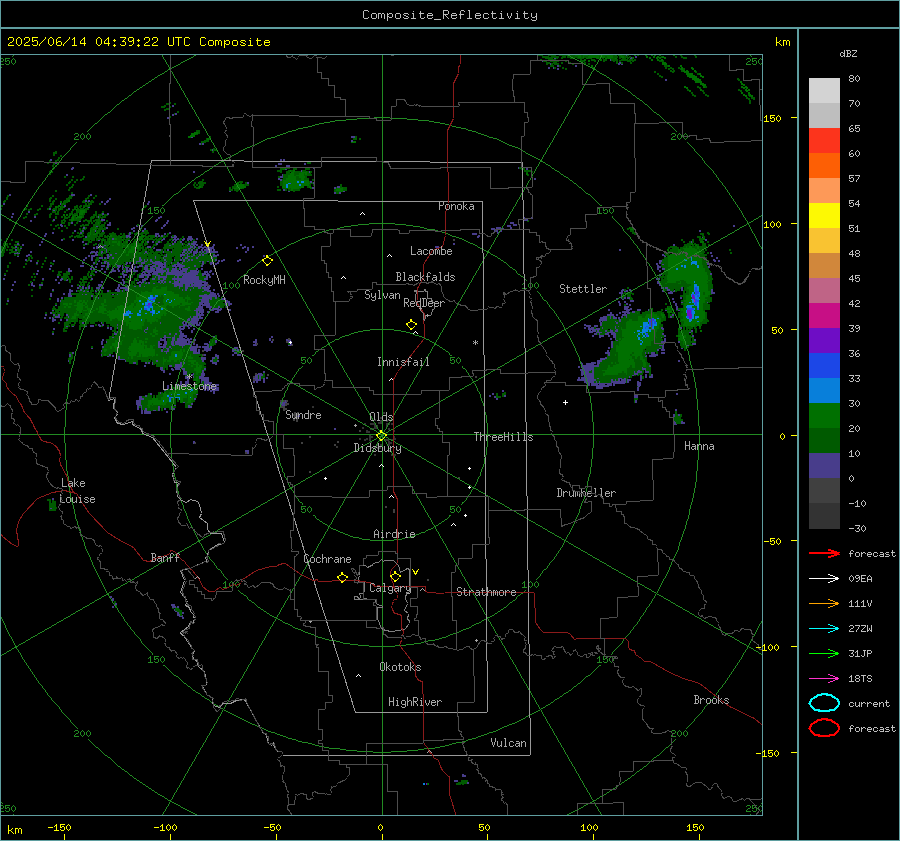Click the Strathmore city label
Image resolution: width=900 pixels, height=841 pixels.
(486, 592)
